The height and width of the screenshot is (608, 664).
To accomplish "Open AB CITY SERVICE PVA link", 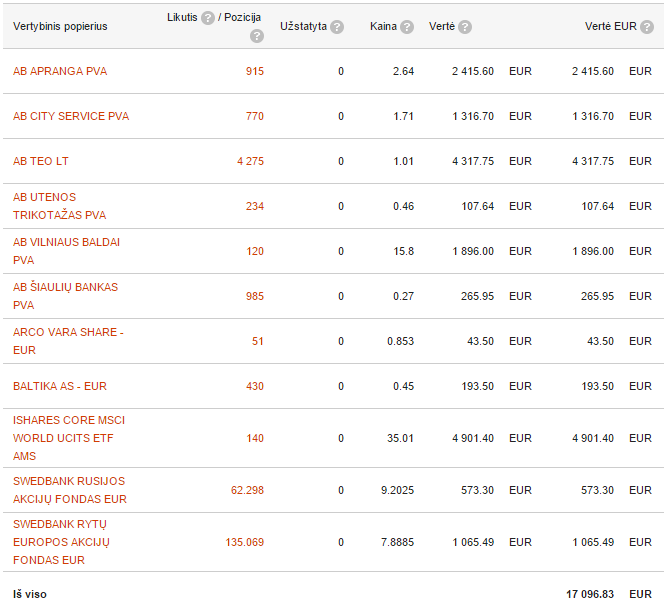I will [x=71, y=116].
